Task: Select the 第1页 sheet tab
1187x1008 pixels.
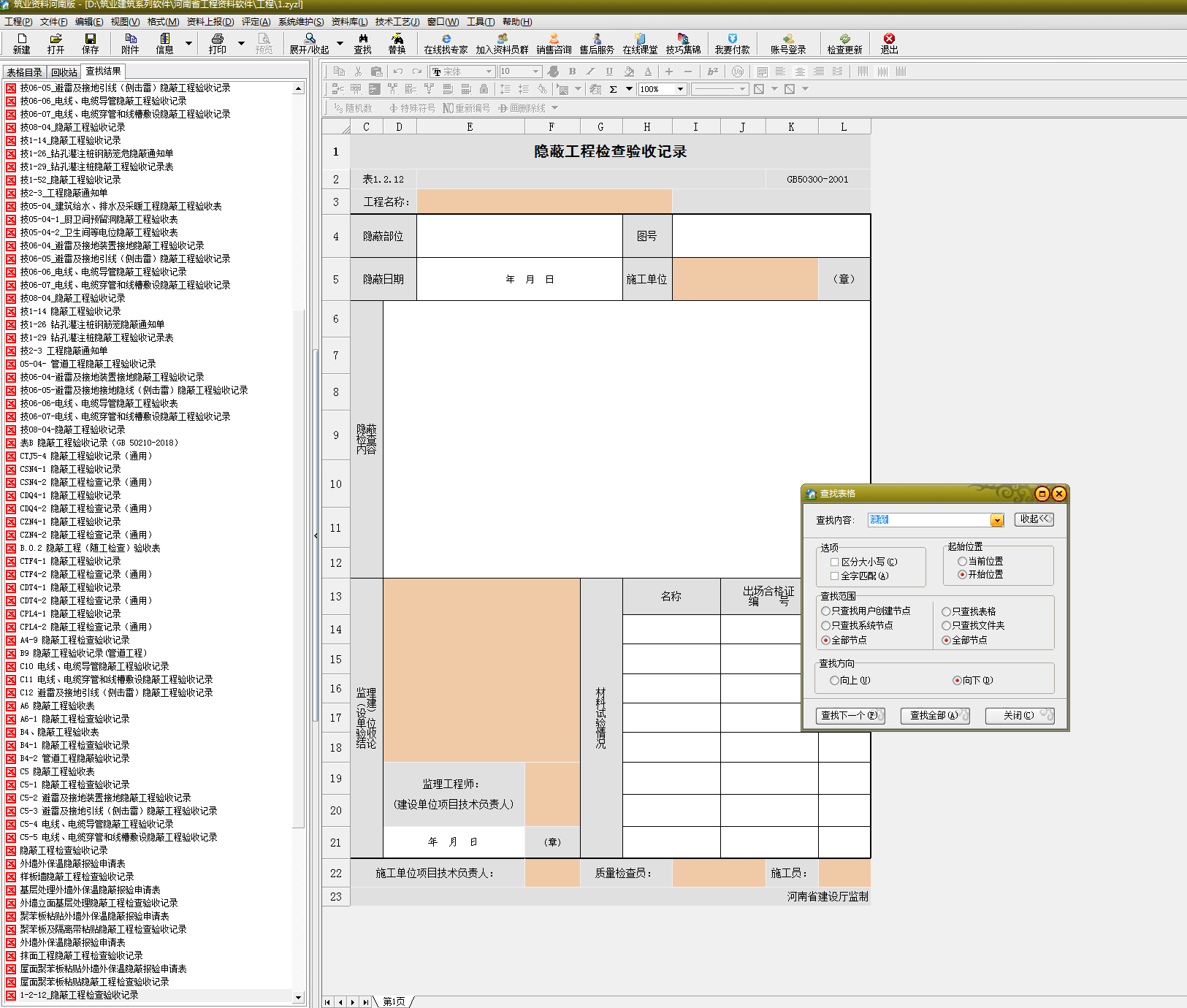Action: [394, 1001]
